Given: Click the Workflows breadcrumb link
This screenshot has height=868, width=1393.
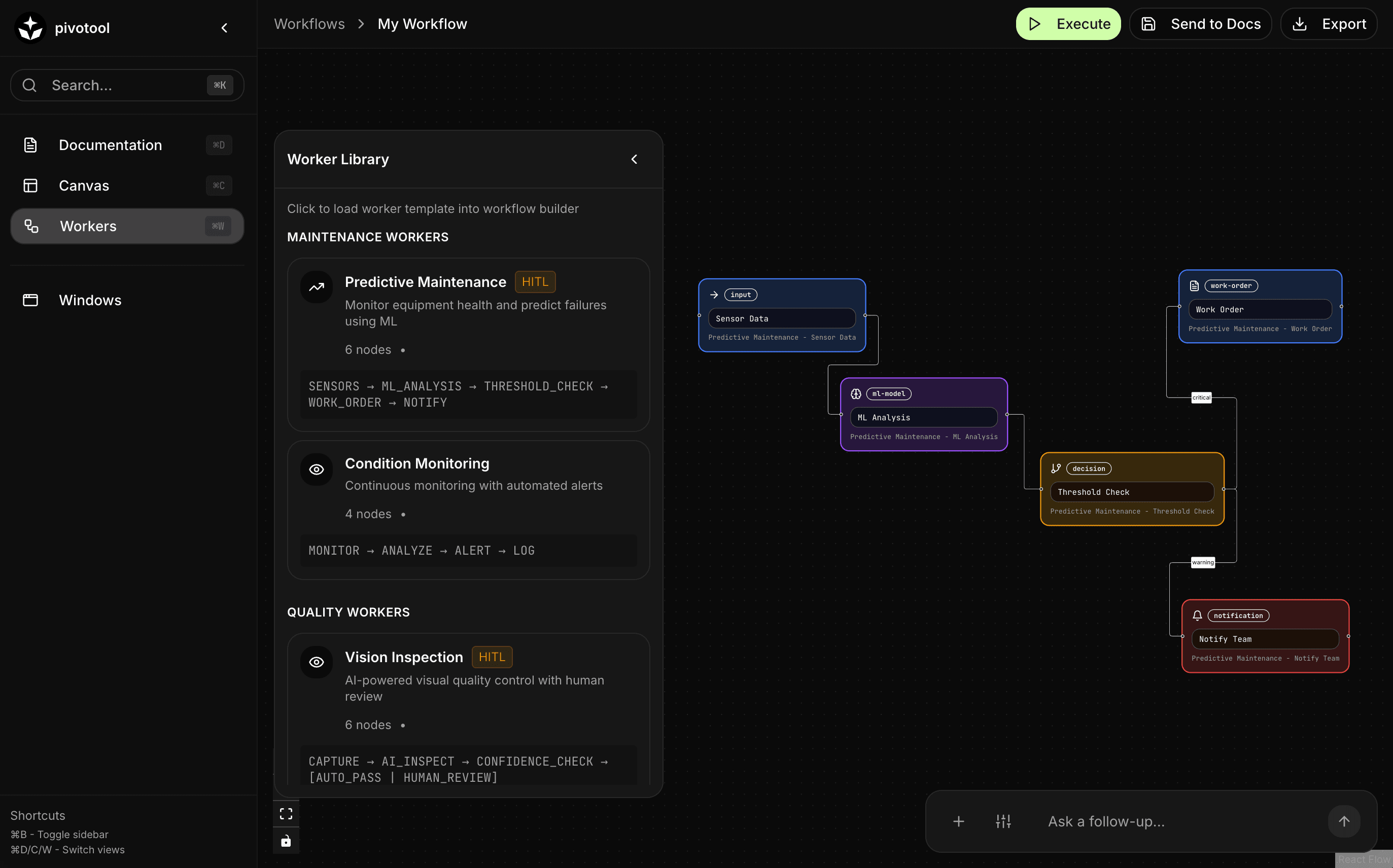Looking at the screenshot, I should pos(309,24).
